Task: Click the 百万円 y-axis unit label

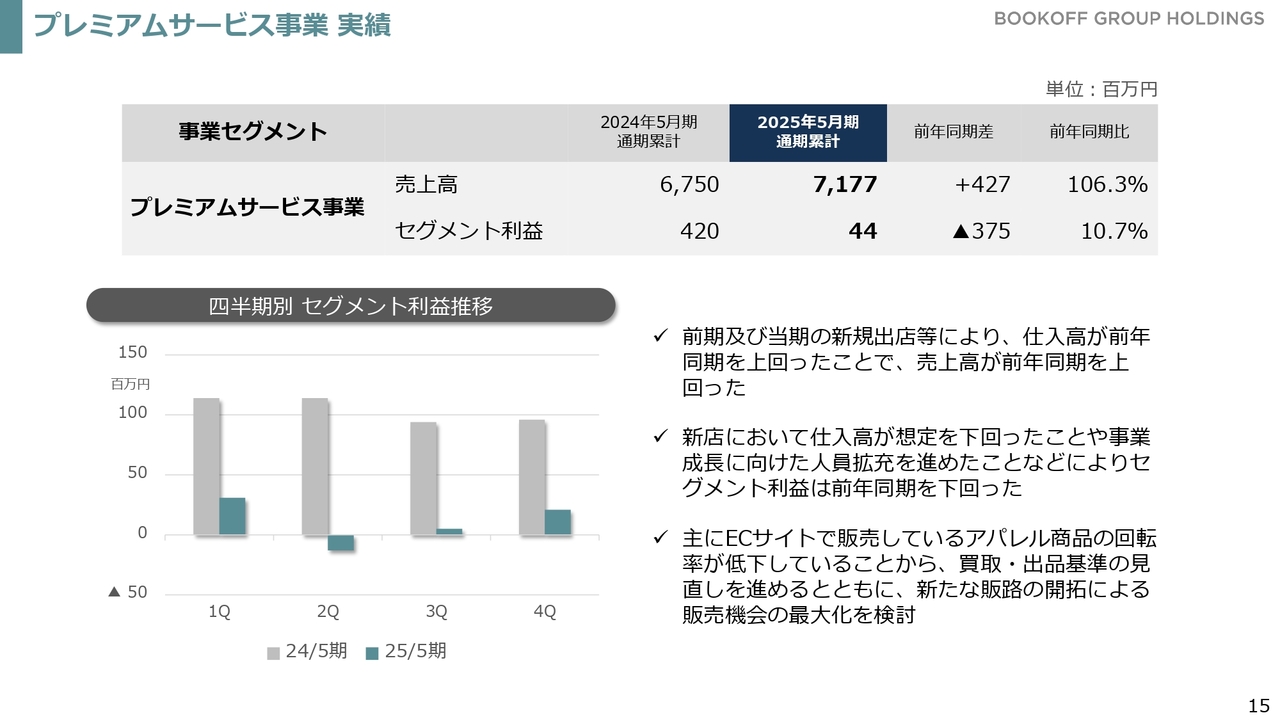Action: [130, 383]
